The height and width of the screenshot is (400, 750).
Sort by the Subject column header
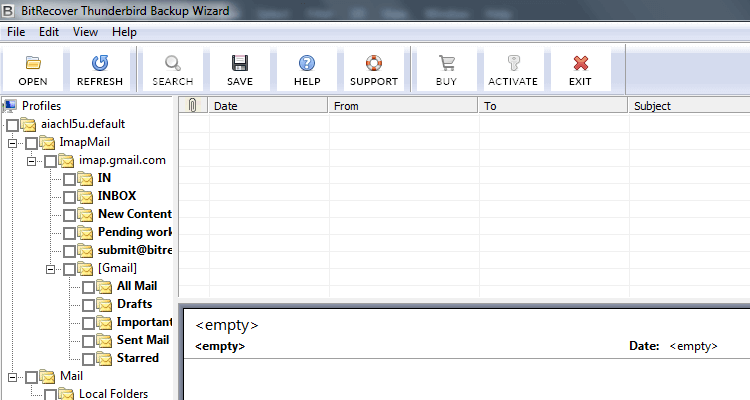pyautogui.click(x=689, y=105)
